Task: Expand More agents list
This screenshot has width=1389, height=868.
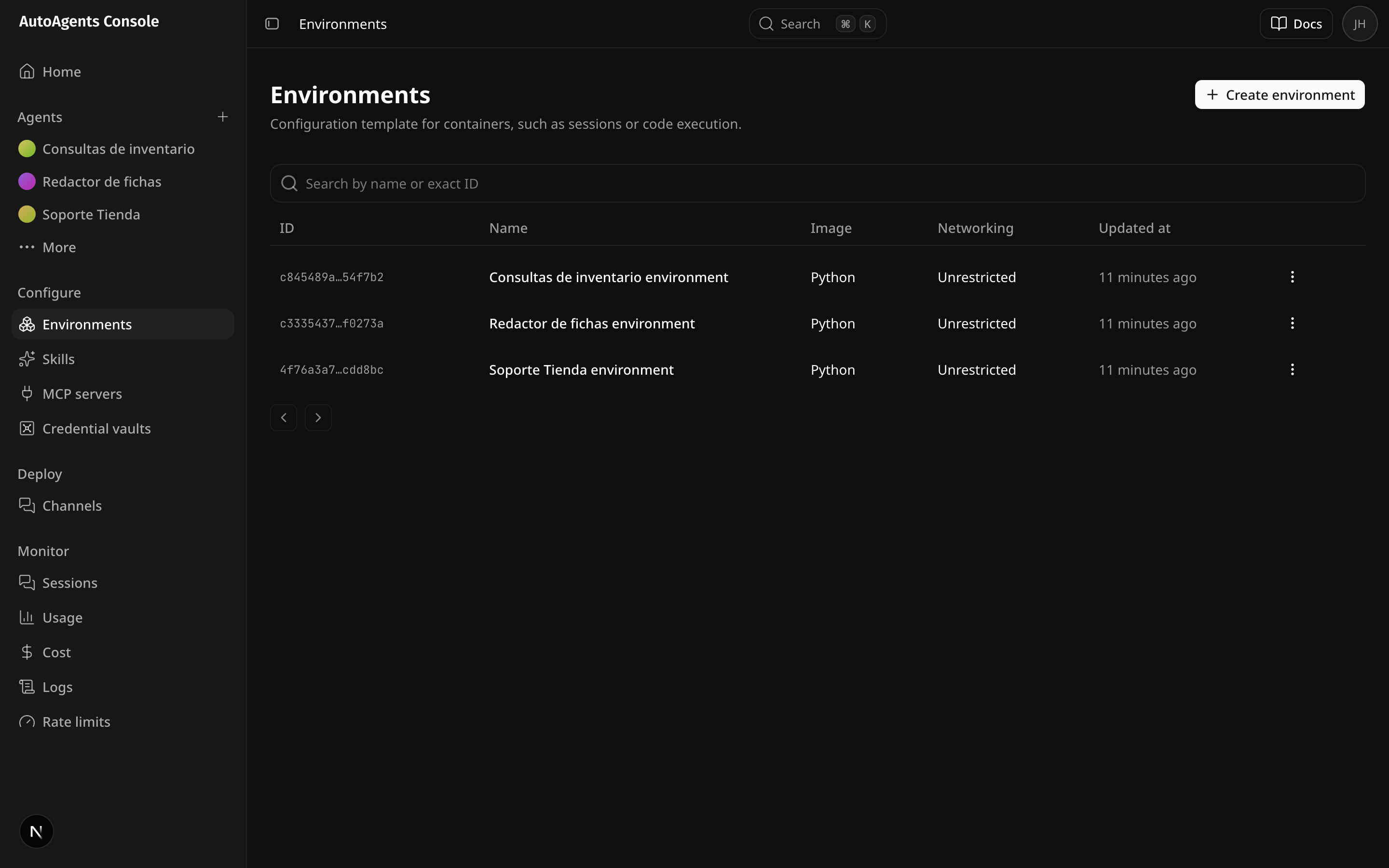Action: click(122, 247)
